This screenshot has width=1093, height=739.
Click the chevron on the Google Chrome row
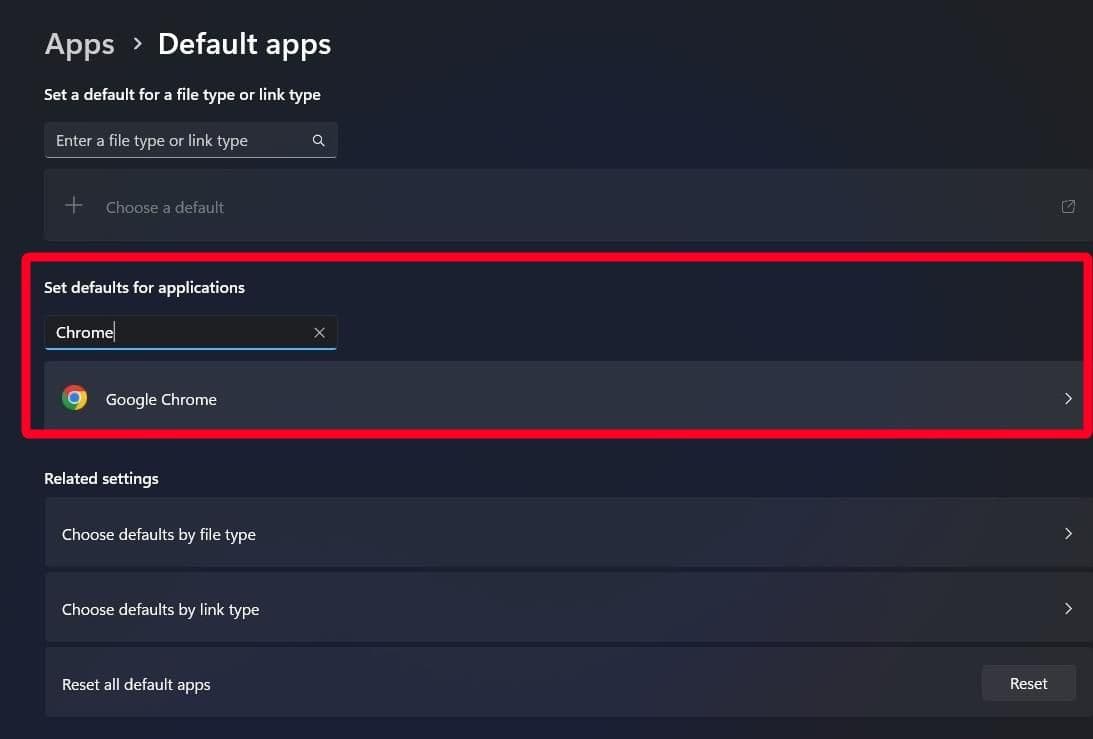1067,398
